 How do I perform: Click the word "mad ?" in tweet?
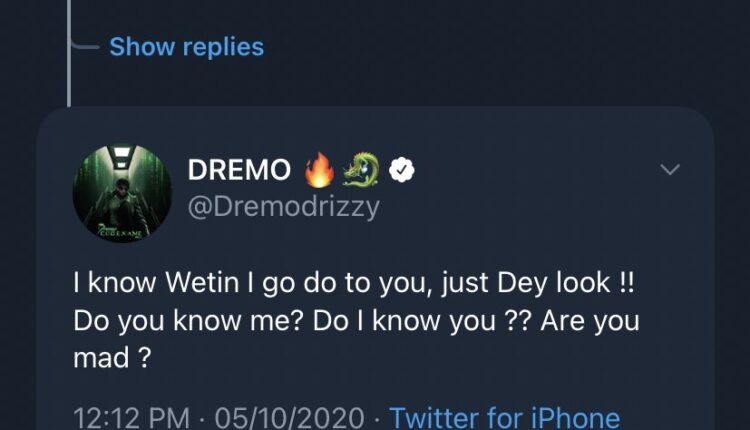[112, 360]
